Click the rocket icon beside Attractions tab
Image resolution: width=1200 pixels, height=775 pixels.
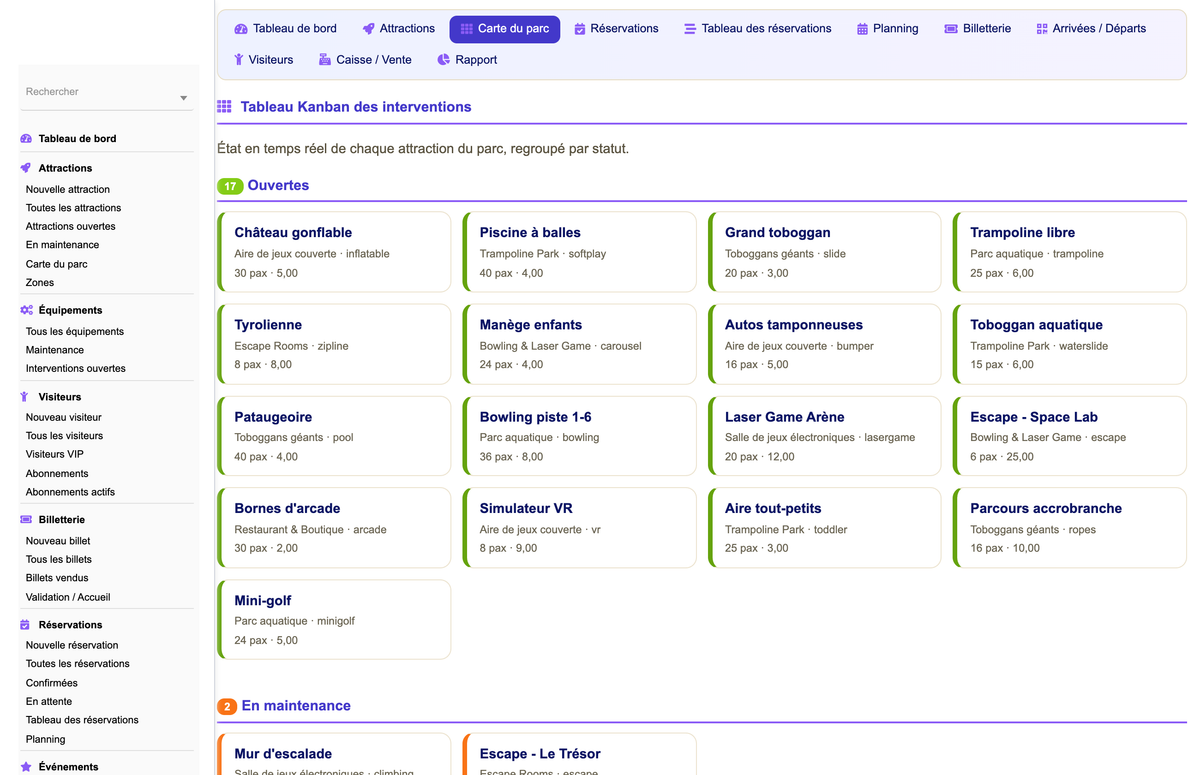(368, 29)
